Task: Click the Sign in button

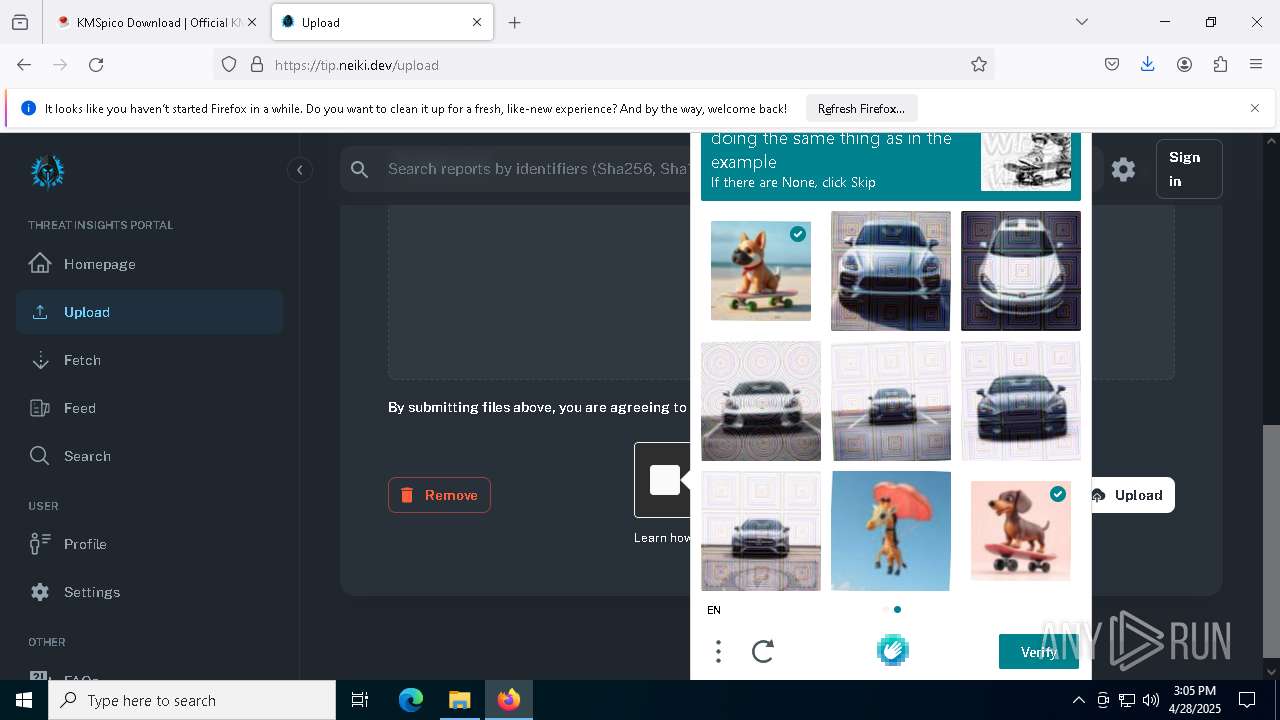Action: (1189, 169)
